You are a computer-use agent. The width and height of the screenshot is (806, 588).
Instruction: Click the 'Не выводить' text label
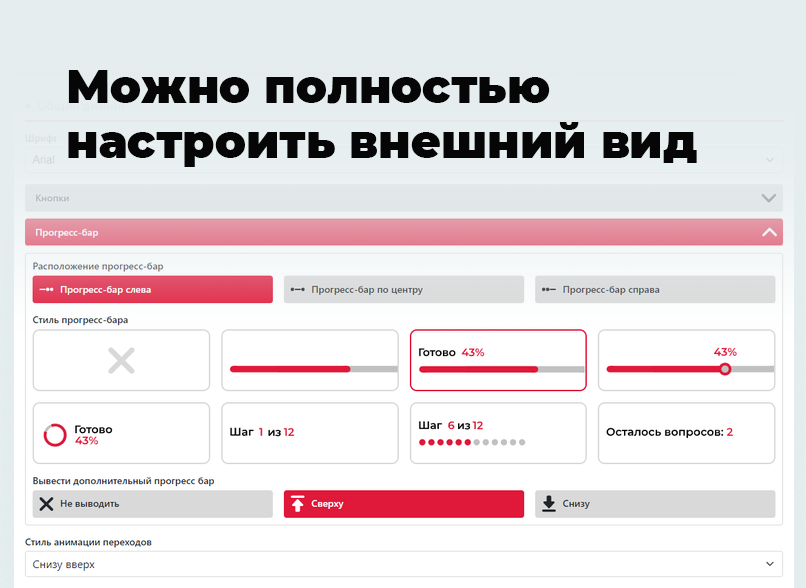[x=82, y=504]
